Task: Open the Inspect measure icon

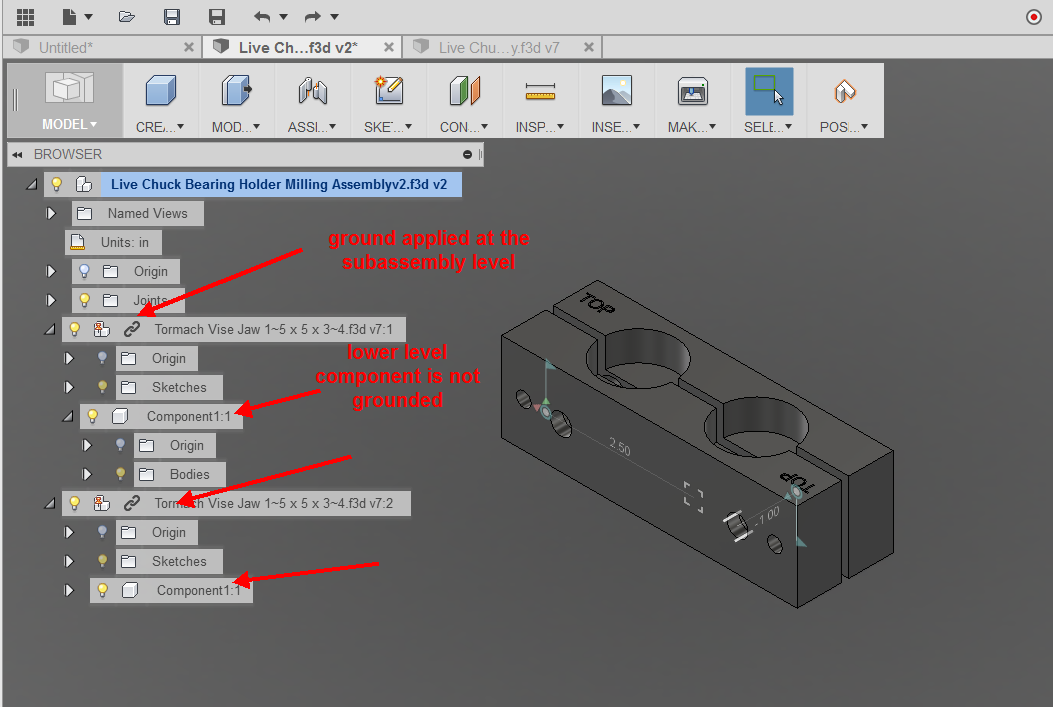Action: 540,92
